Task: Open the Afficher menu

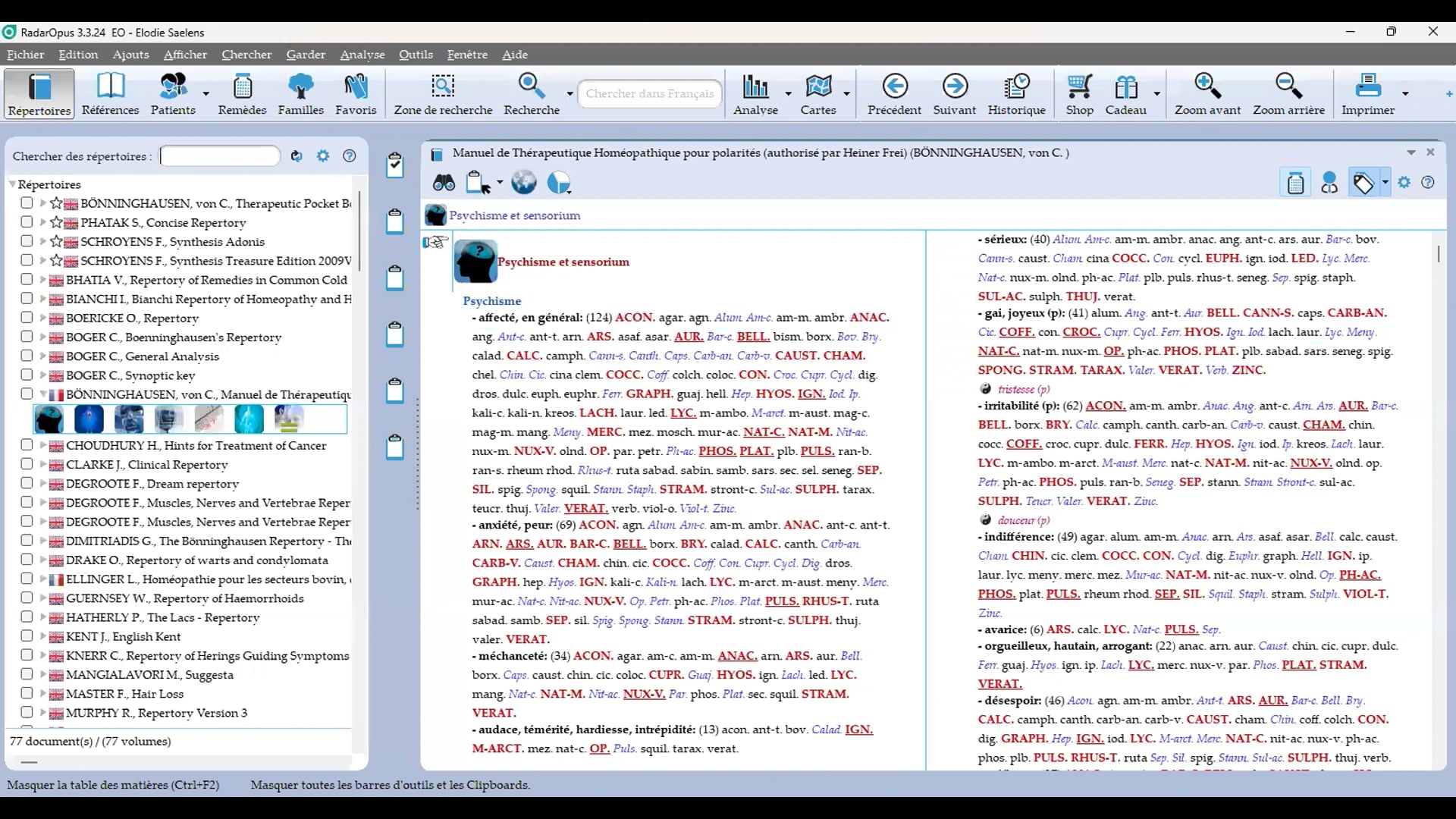Action: click(185, 55)
